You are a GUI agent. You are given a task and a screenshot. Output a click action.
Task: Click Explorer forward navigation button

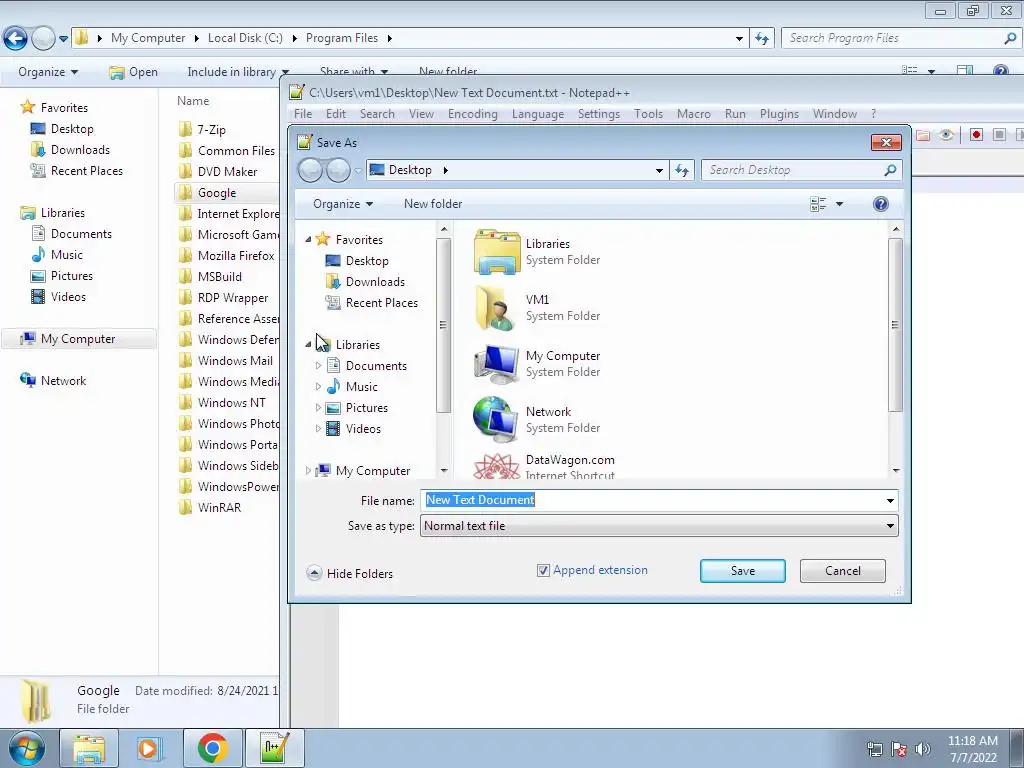click(x=43, y=39)
